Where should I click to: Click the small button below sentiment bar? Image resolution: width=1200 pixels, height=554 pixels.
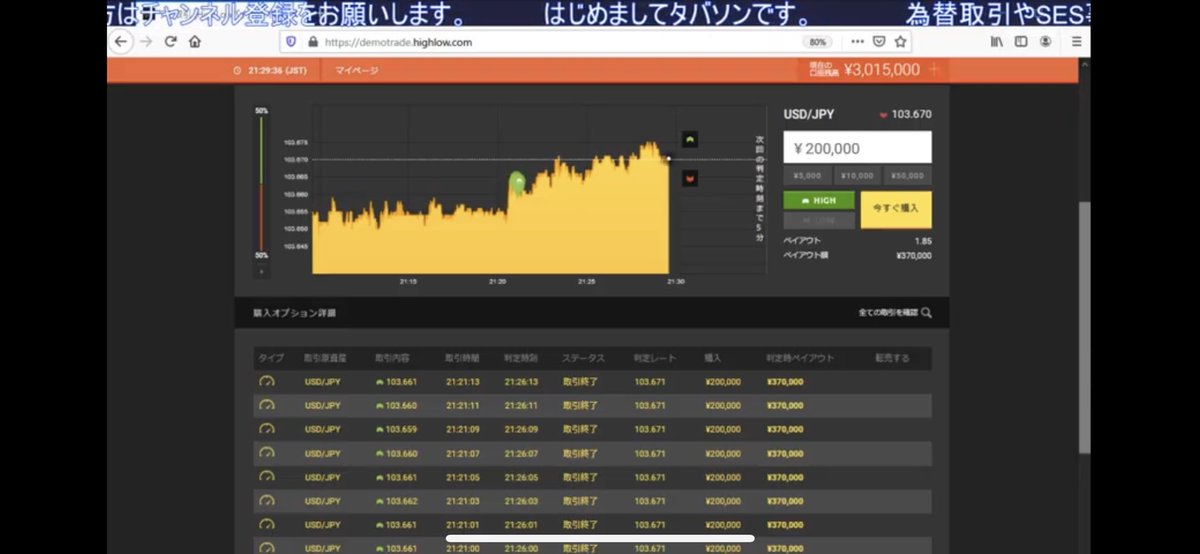click(262, 271)
